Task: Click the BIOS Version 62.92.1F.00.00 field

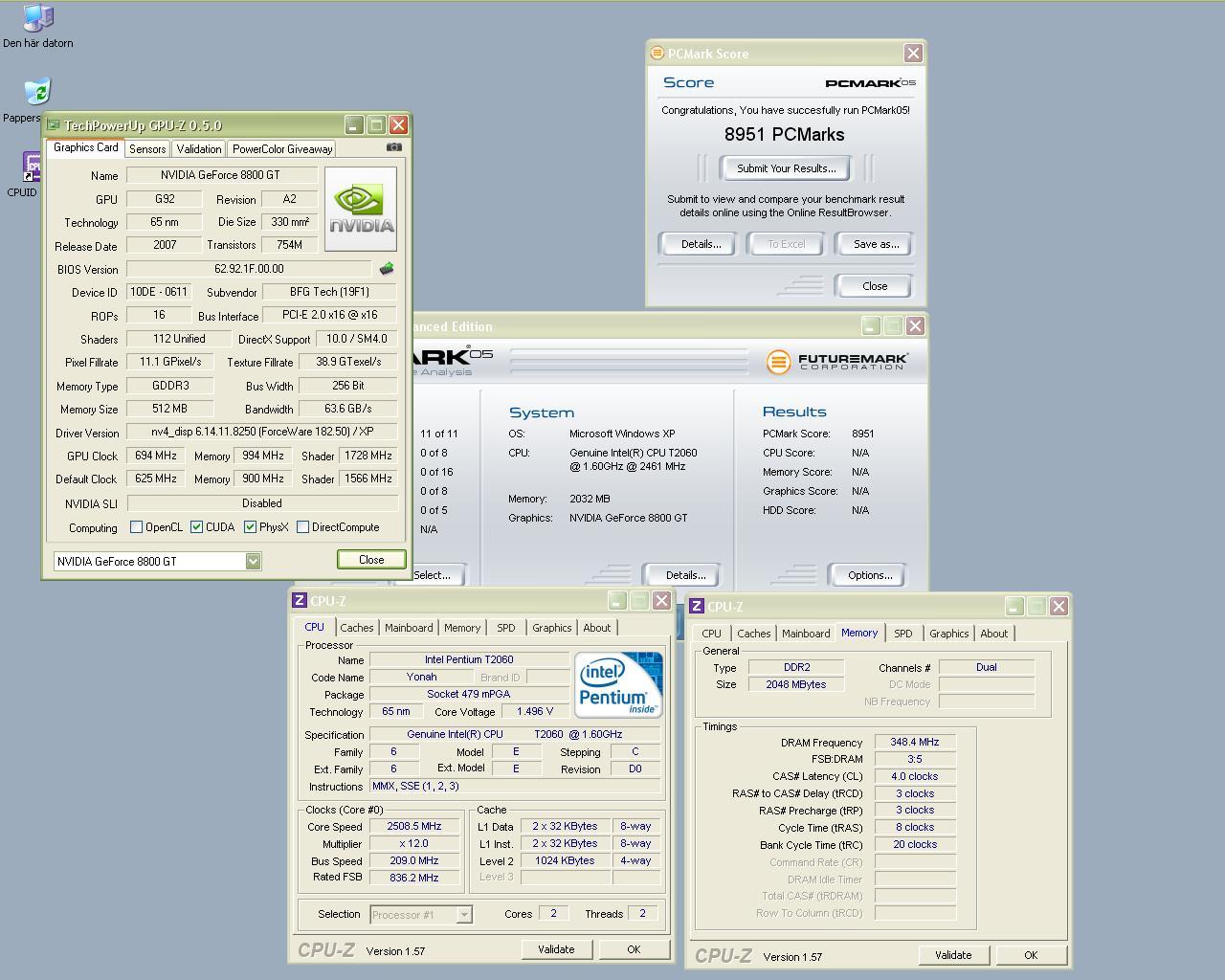Action: point(249,269)
